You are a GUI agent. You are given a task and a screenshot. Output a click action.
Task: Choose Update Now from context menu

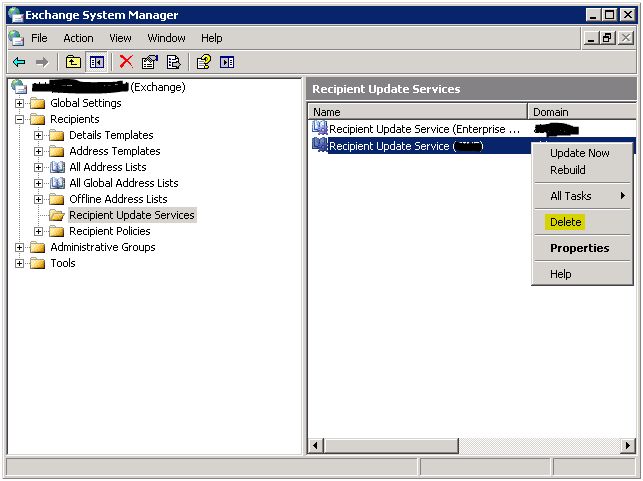click(582, 153)
